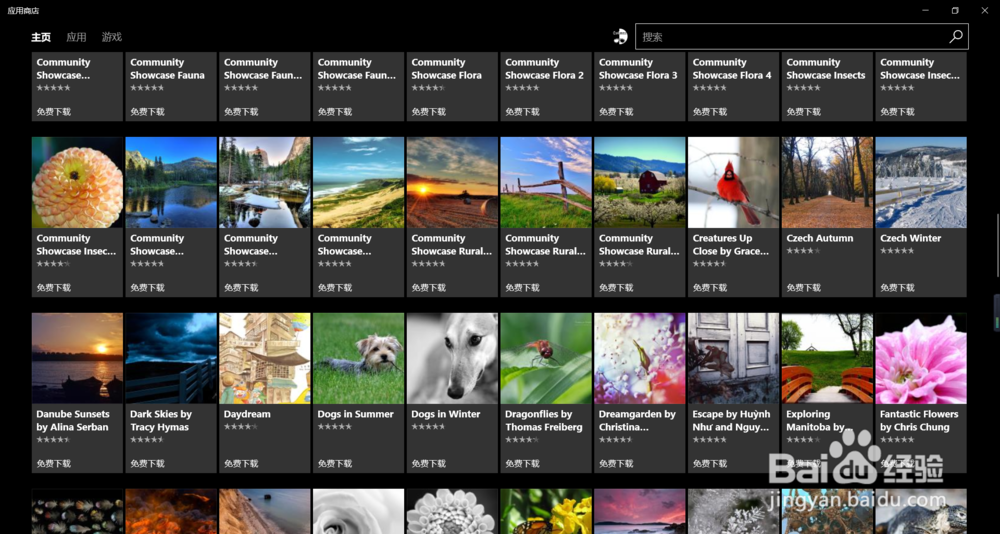Switch to the 主页 tab
1000x534 pixels.
point(41,37)
